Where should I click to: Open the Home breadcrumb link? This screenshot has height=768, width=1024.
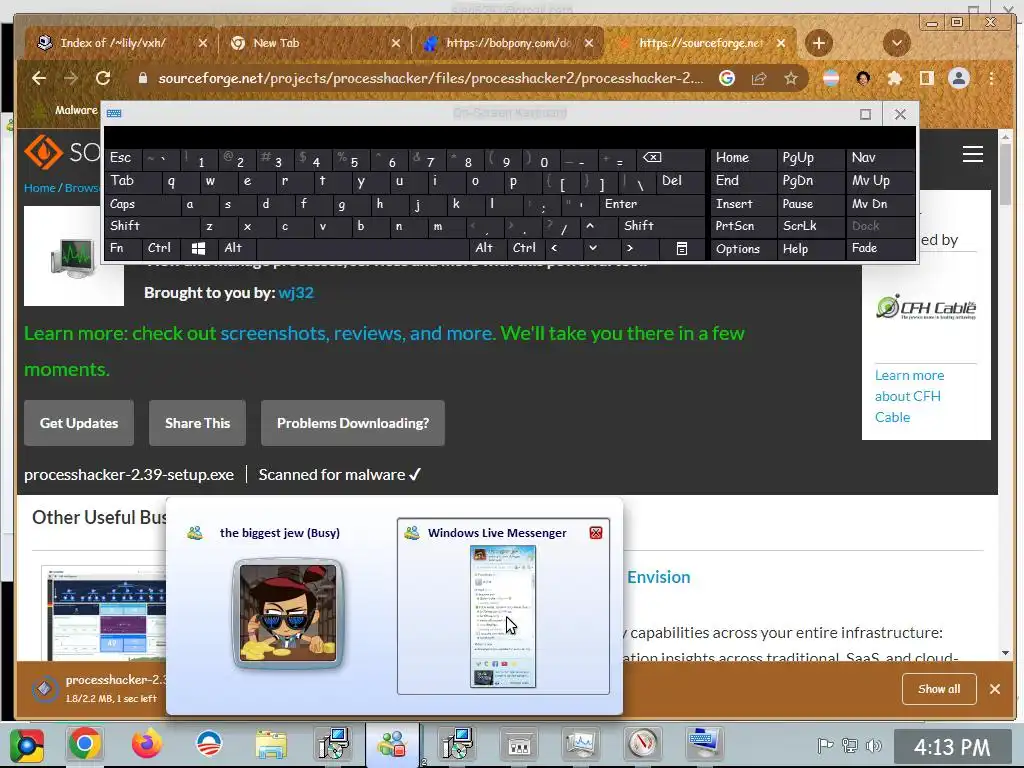(x=39, y=188)
